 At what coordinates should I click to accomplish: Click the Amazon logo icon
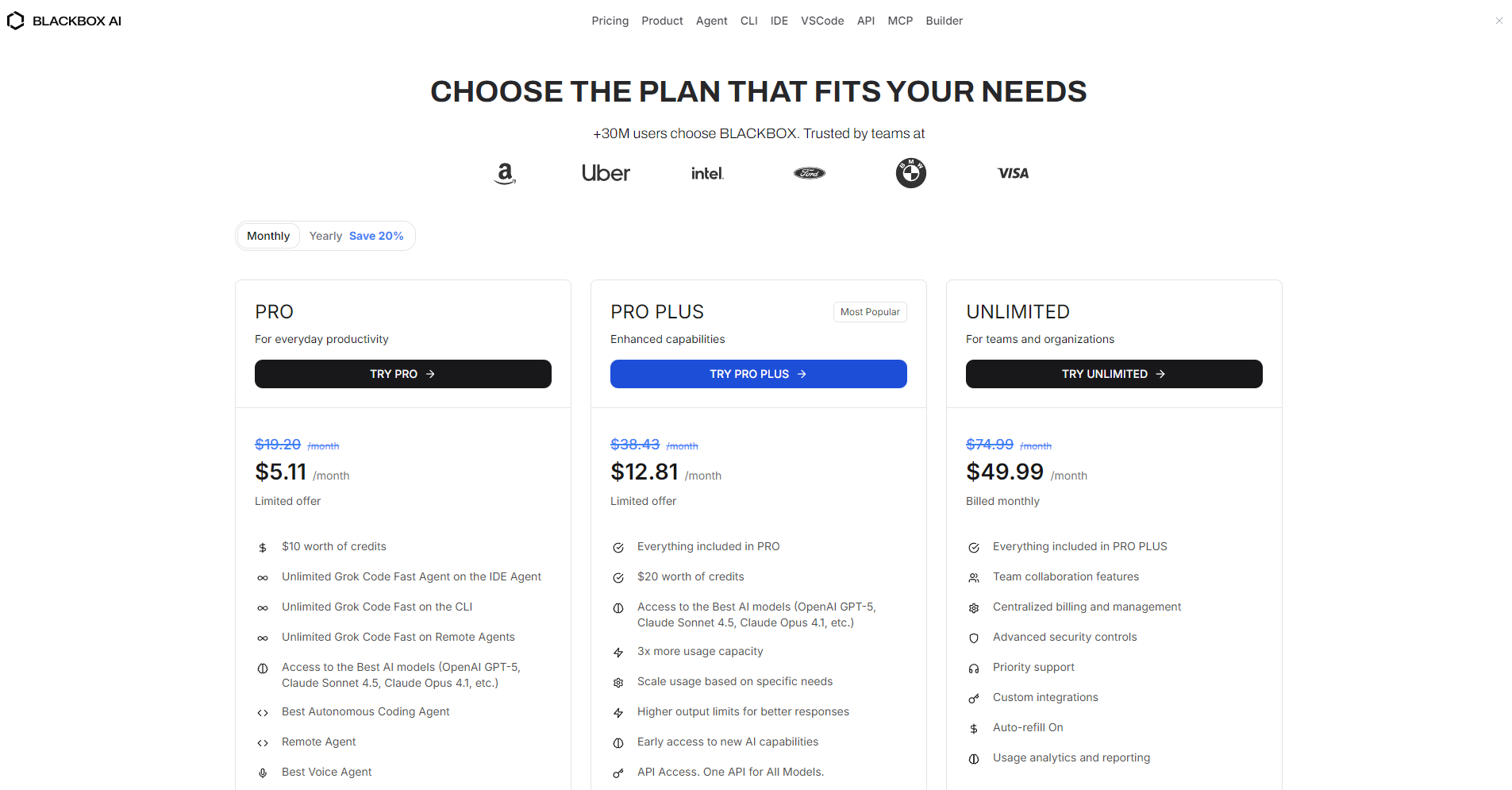(x=505, y=173)
